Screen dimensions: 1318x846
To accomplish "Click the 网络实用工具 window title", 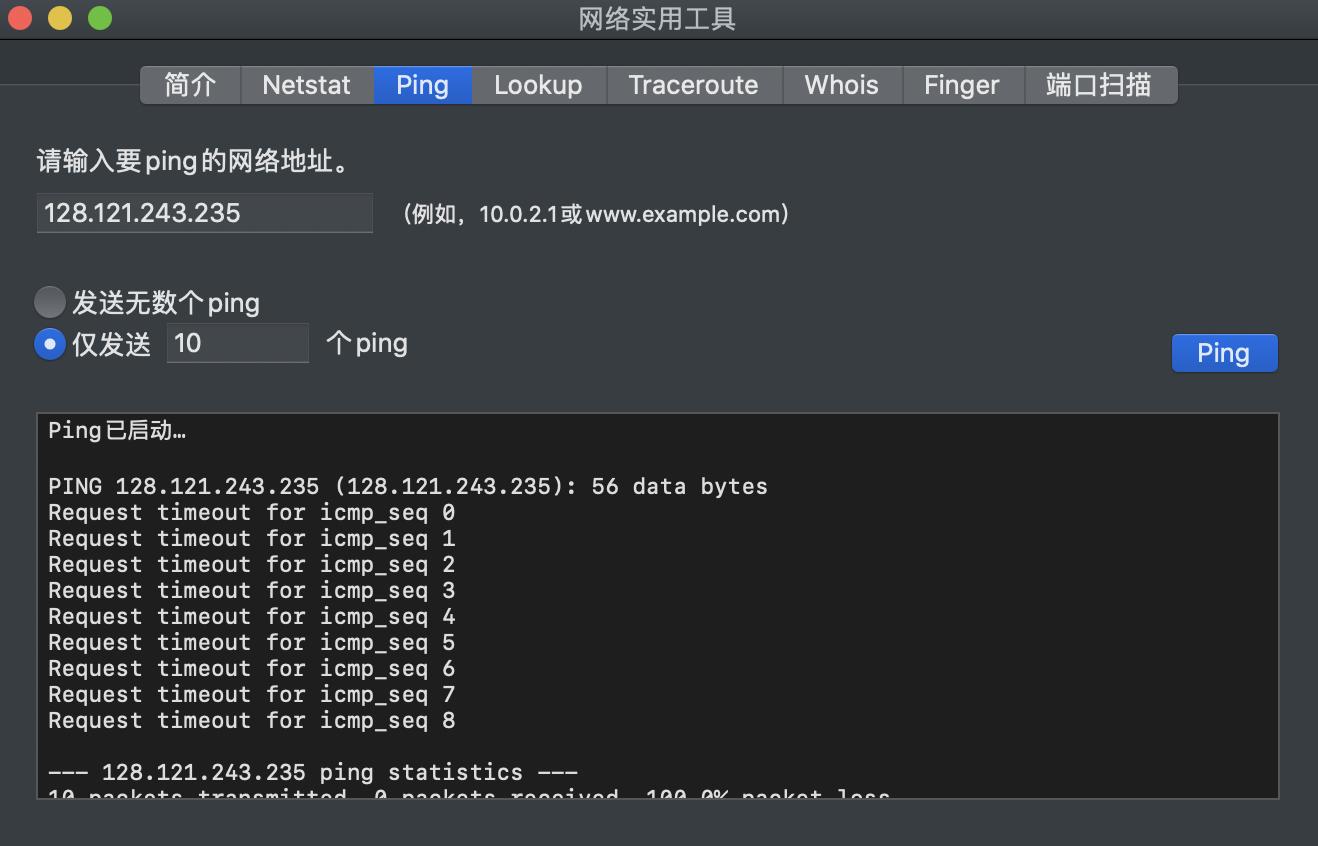I will (x=657, y=19).
